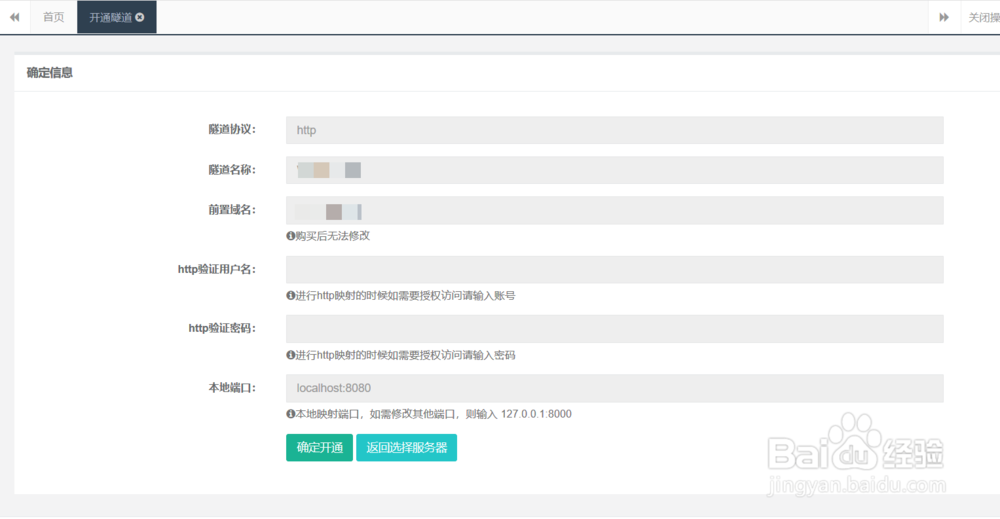Click the info icon beside 请输入密码 hint
This screenshot has height=519, width=1000.
pos(291,355)
